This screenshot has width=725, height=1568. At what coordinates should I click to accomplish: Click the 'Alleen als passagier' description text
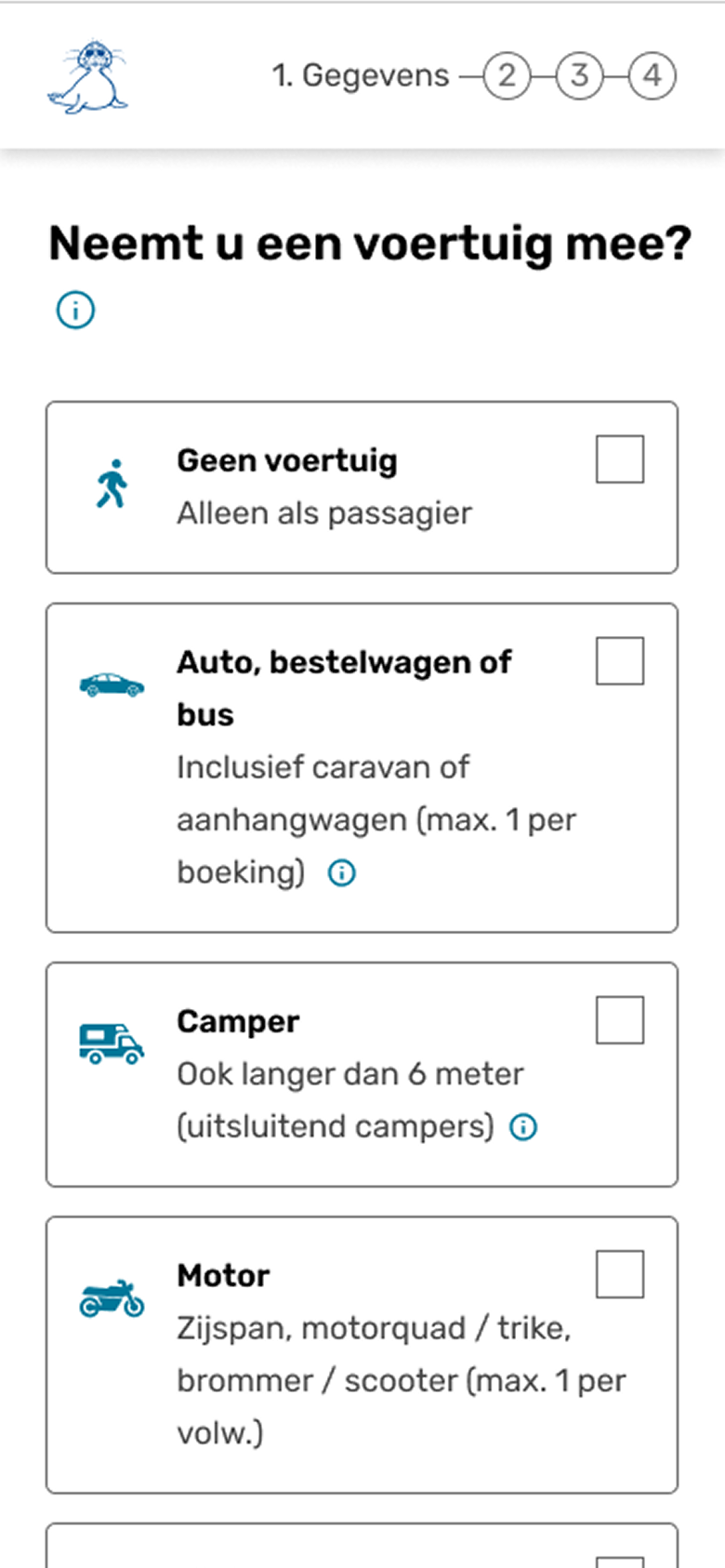(x=324, y=513)
